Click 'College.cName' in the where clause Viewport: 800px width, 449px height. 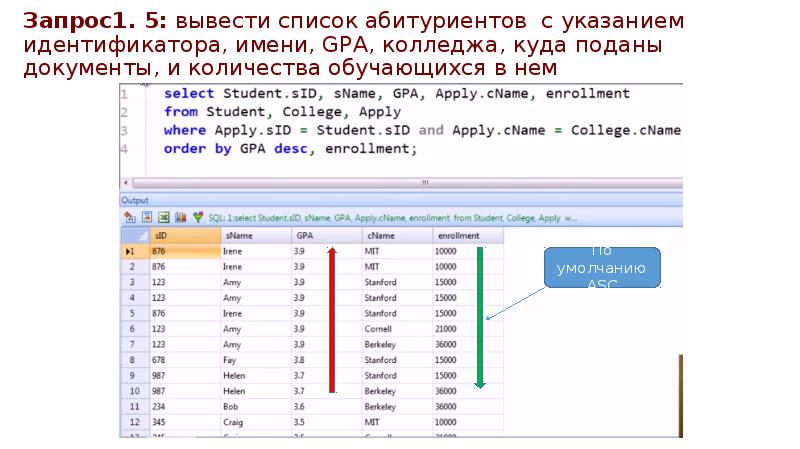[x=626, y=131]
